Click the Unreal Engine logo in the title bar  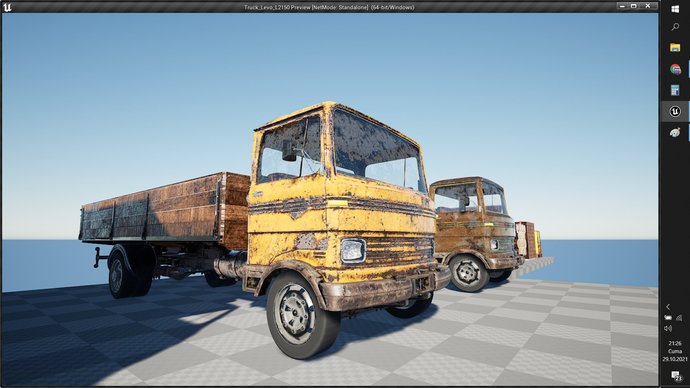(x=7, y=7)
